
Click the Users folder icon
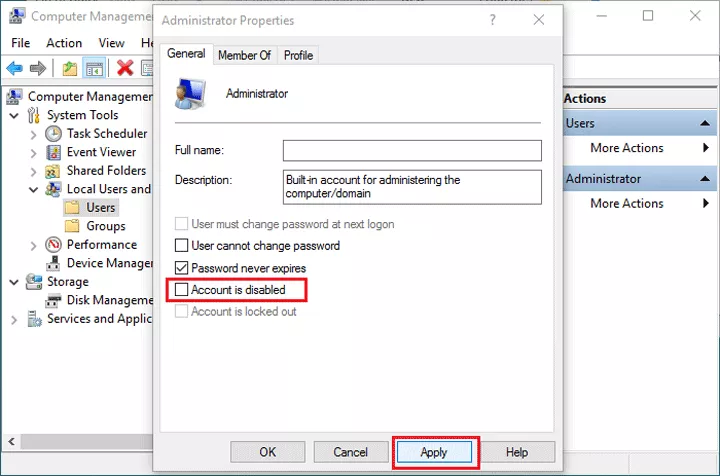(72, 208)
